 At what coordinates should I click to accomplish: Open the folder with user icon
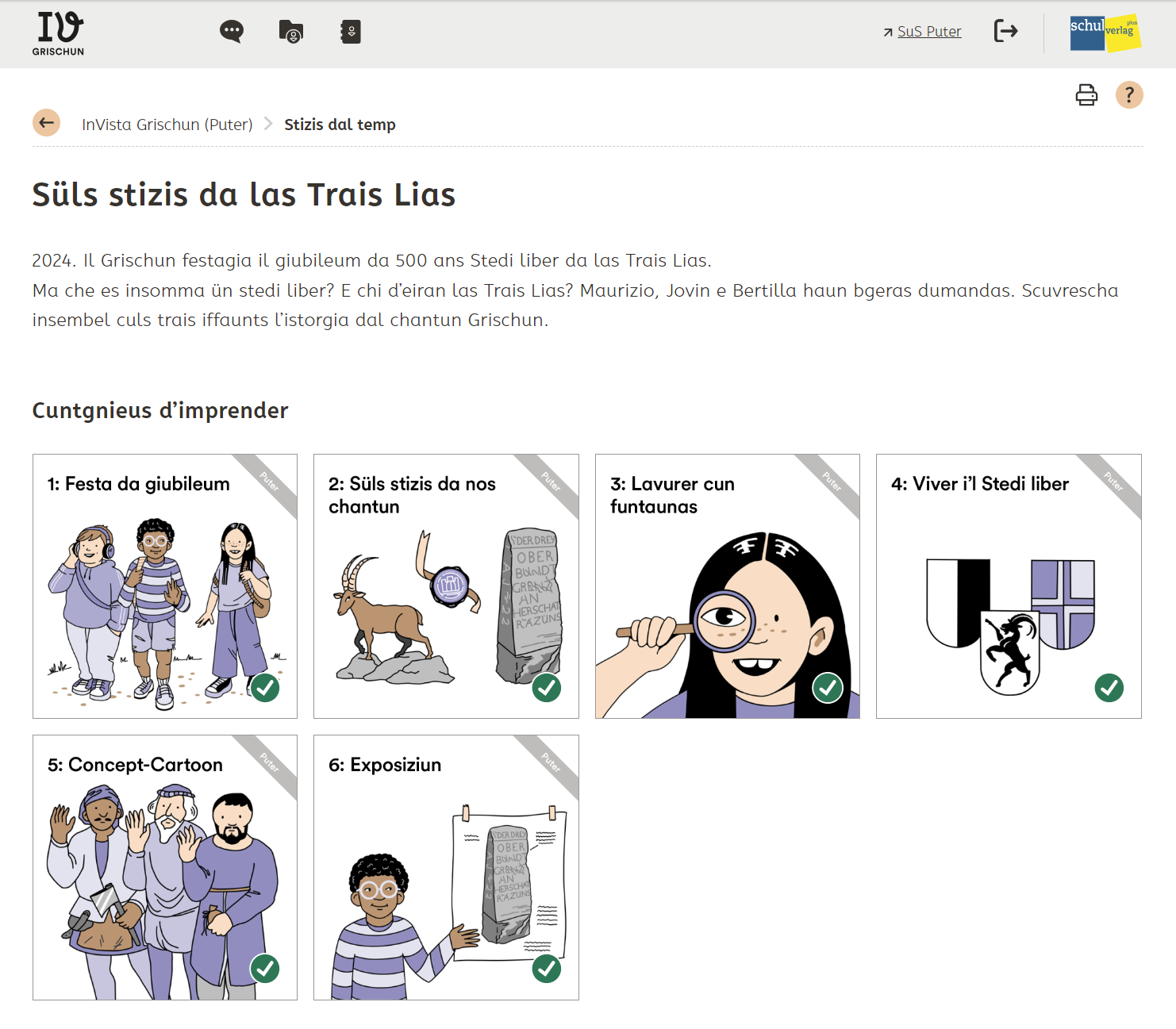coord(291,32)
